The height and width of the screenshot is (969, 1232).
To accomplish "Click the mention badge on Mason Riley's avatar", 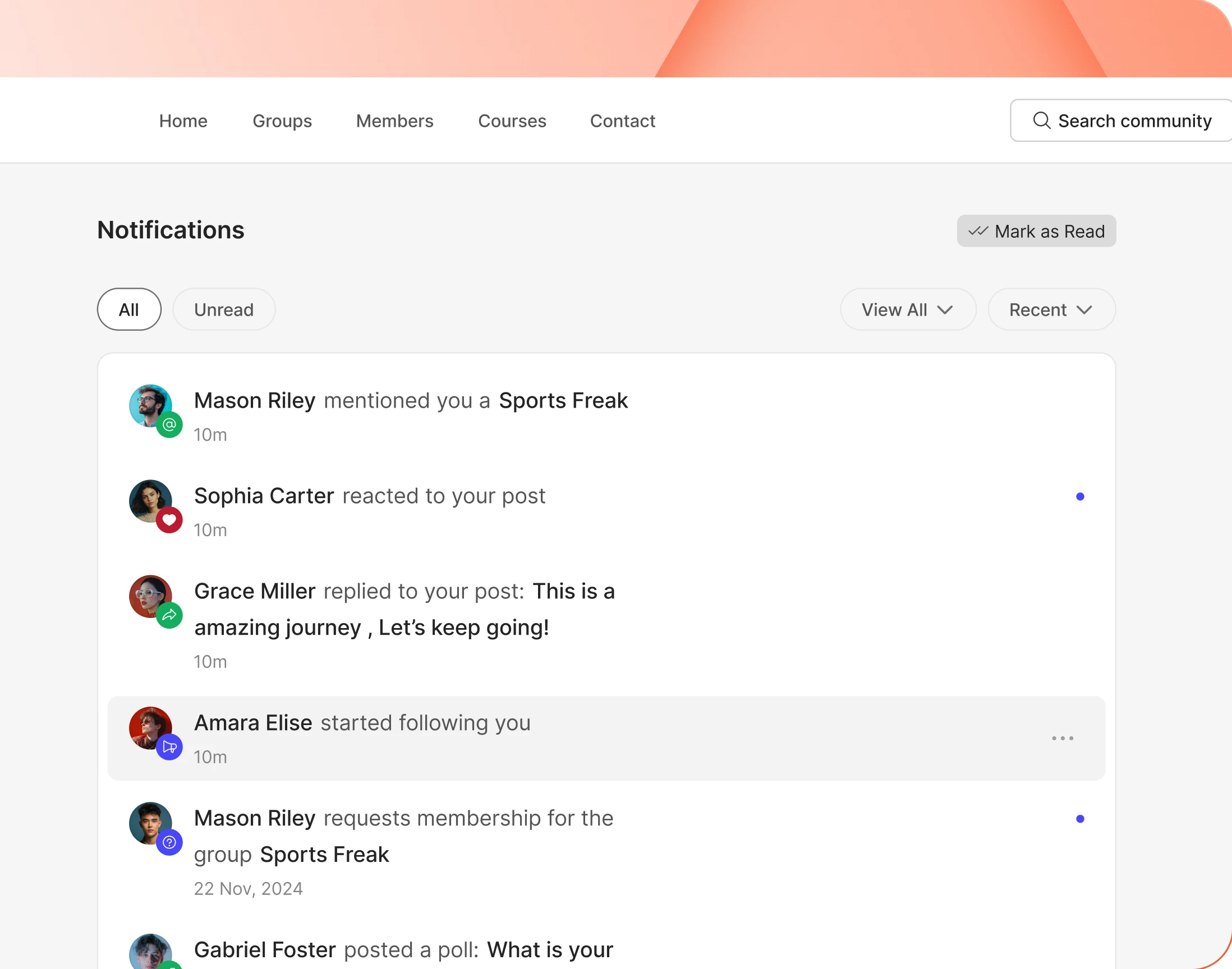I will point(169,424).
